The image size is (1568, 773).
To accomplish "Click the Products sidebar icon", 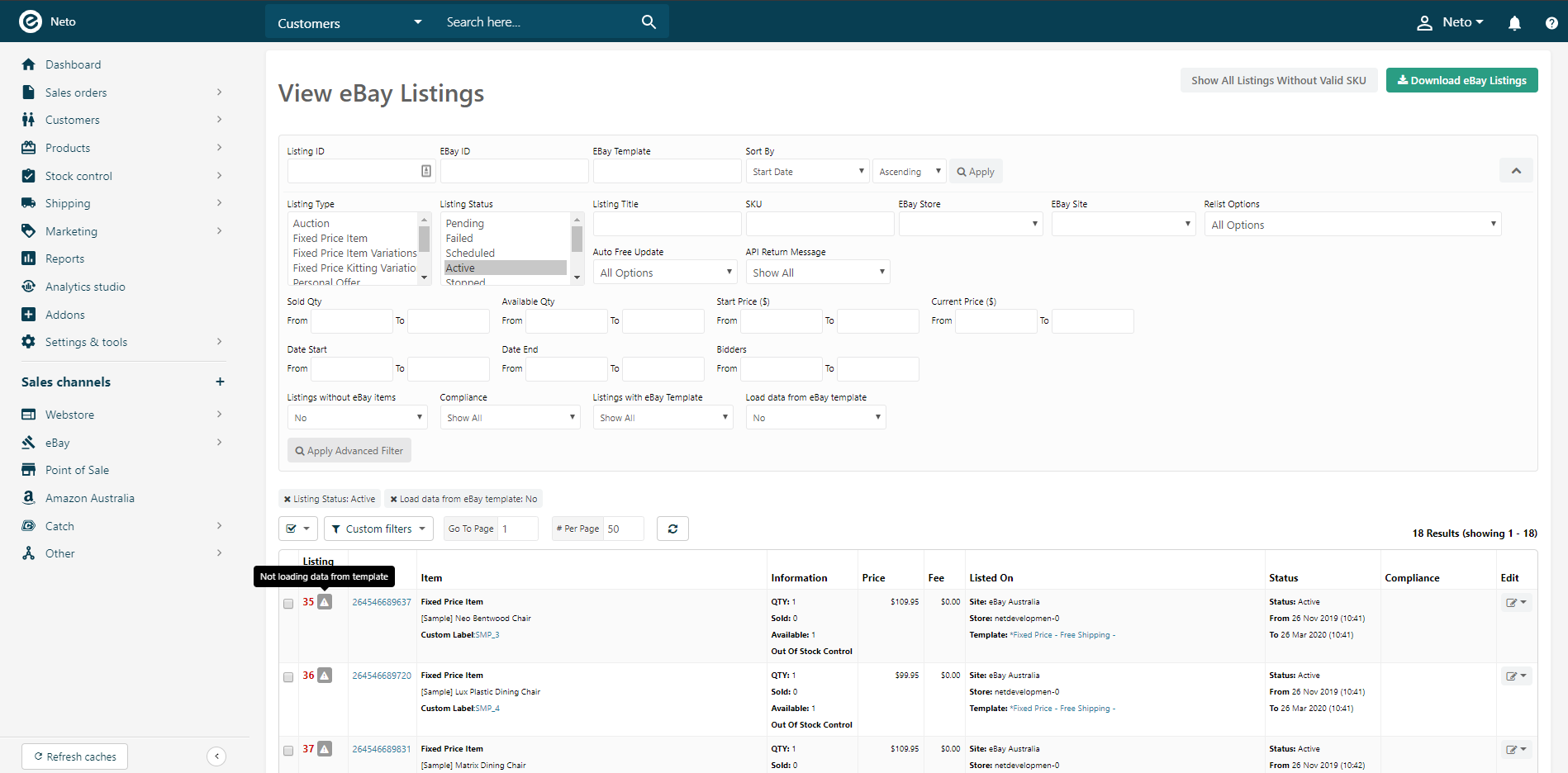I will tap(29, 148).
